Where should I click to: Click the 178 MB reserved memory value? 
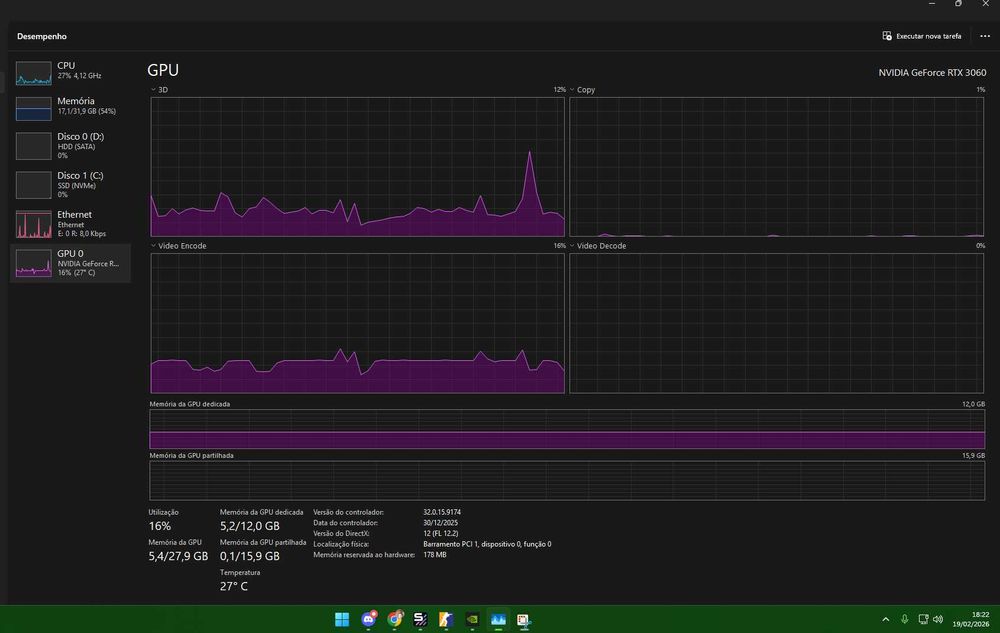(x=434, y=555)
